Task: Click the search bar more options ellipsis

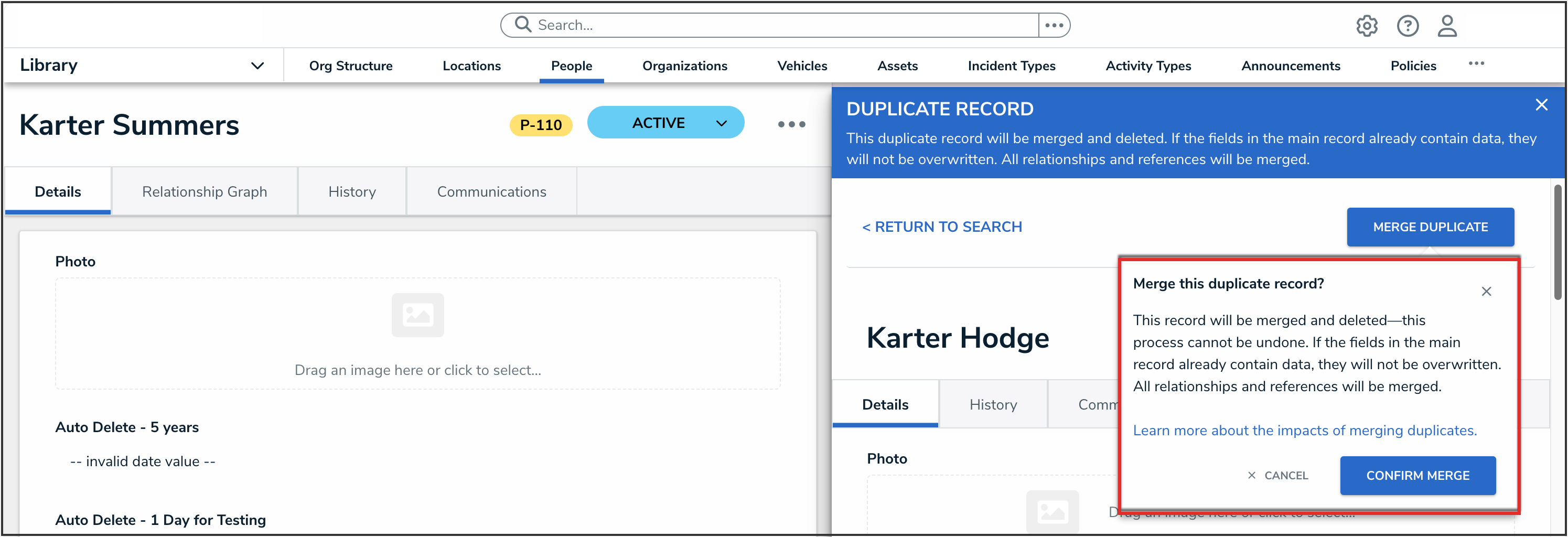Action: pos(1054,26)
